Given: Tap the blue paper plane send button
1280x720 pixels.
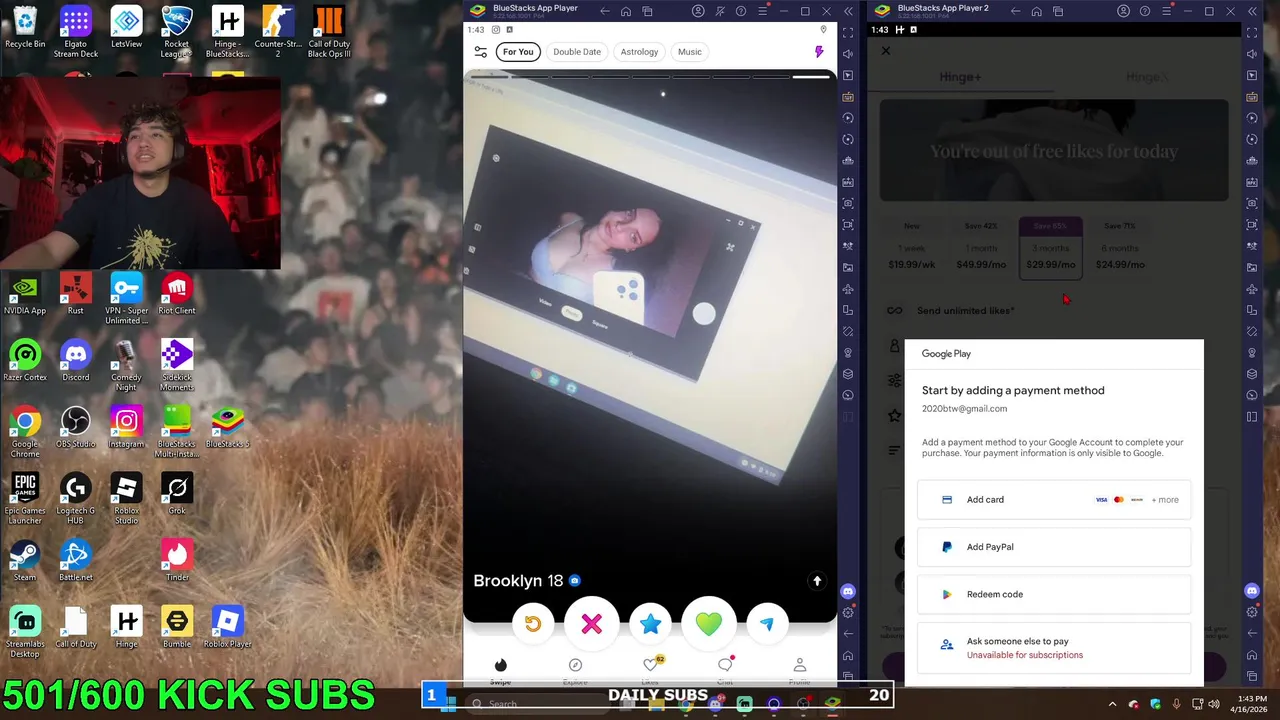Looking at the screenshot, I should pos(767,624).
